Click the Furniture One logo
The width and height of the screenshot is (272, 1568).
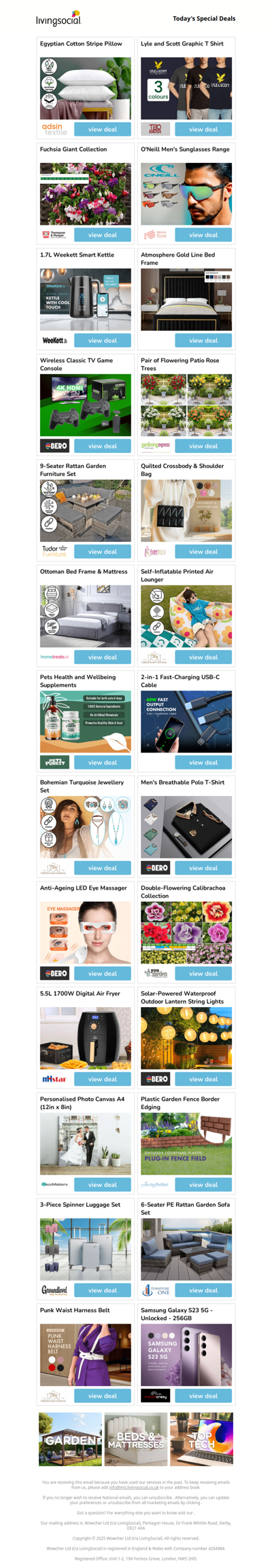point(155,1290)
